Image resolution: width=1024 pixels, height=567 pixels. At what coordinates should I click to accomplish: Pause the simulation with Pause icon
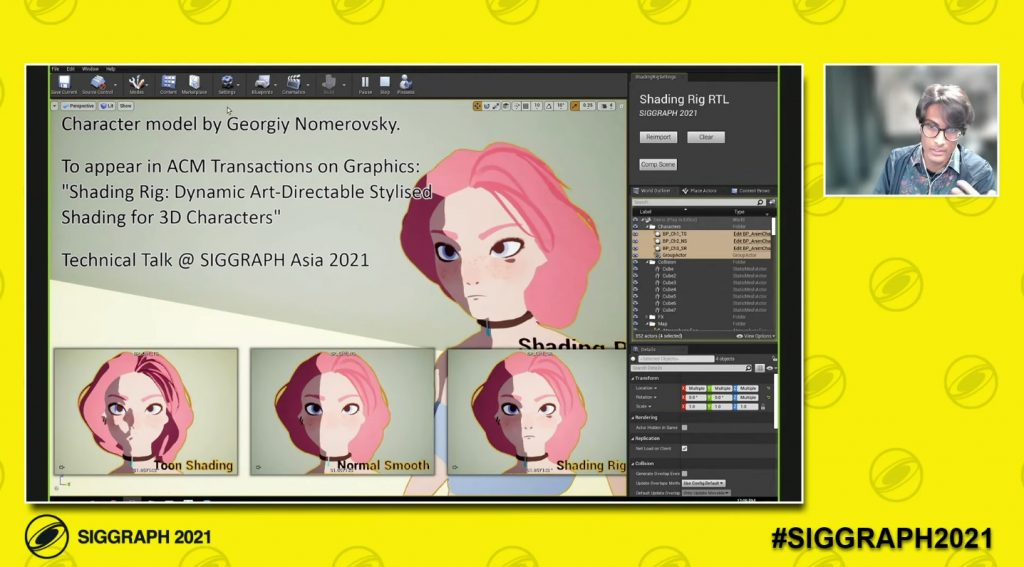[365, 82]
